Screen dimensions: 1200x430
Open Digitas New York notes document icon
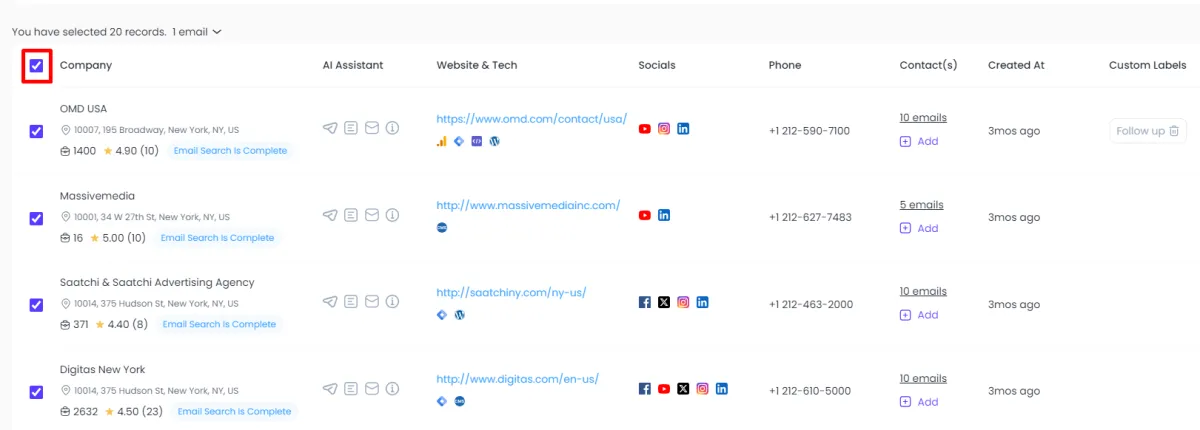pos(351,389)
